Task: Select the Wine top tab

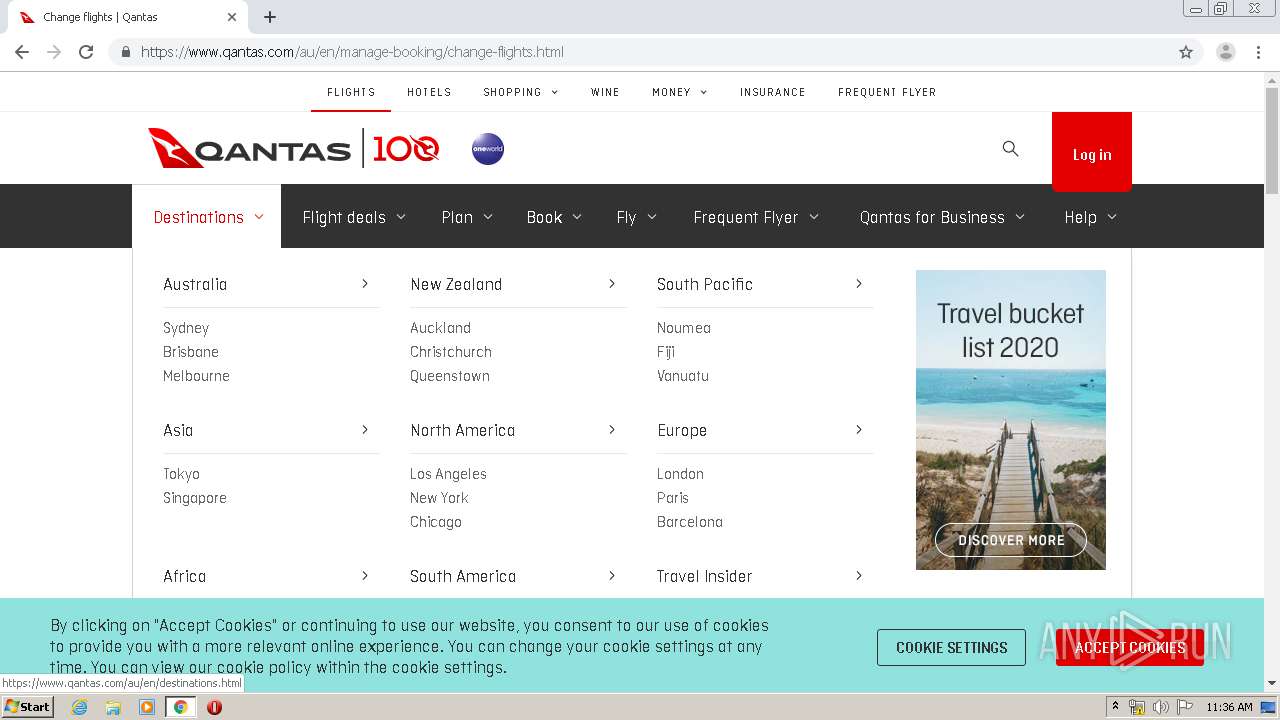Action: tap(605, 92)
